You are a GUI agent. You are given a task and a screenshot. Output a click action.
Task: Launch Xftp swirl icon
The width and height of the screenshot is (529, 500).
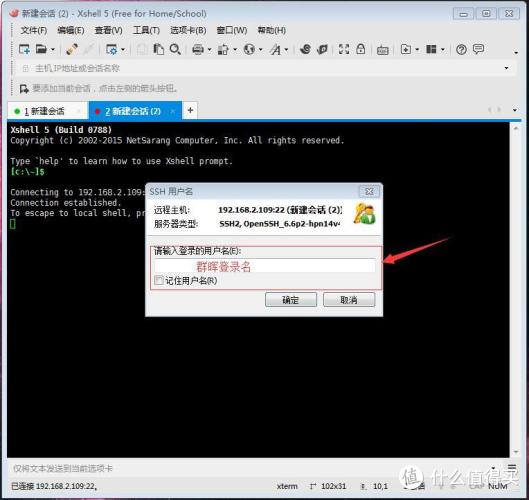pos(305,50)
